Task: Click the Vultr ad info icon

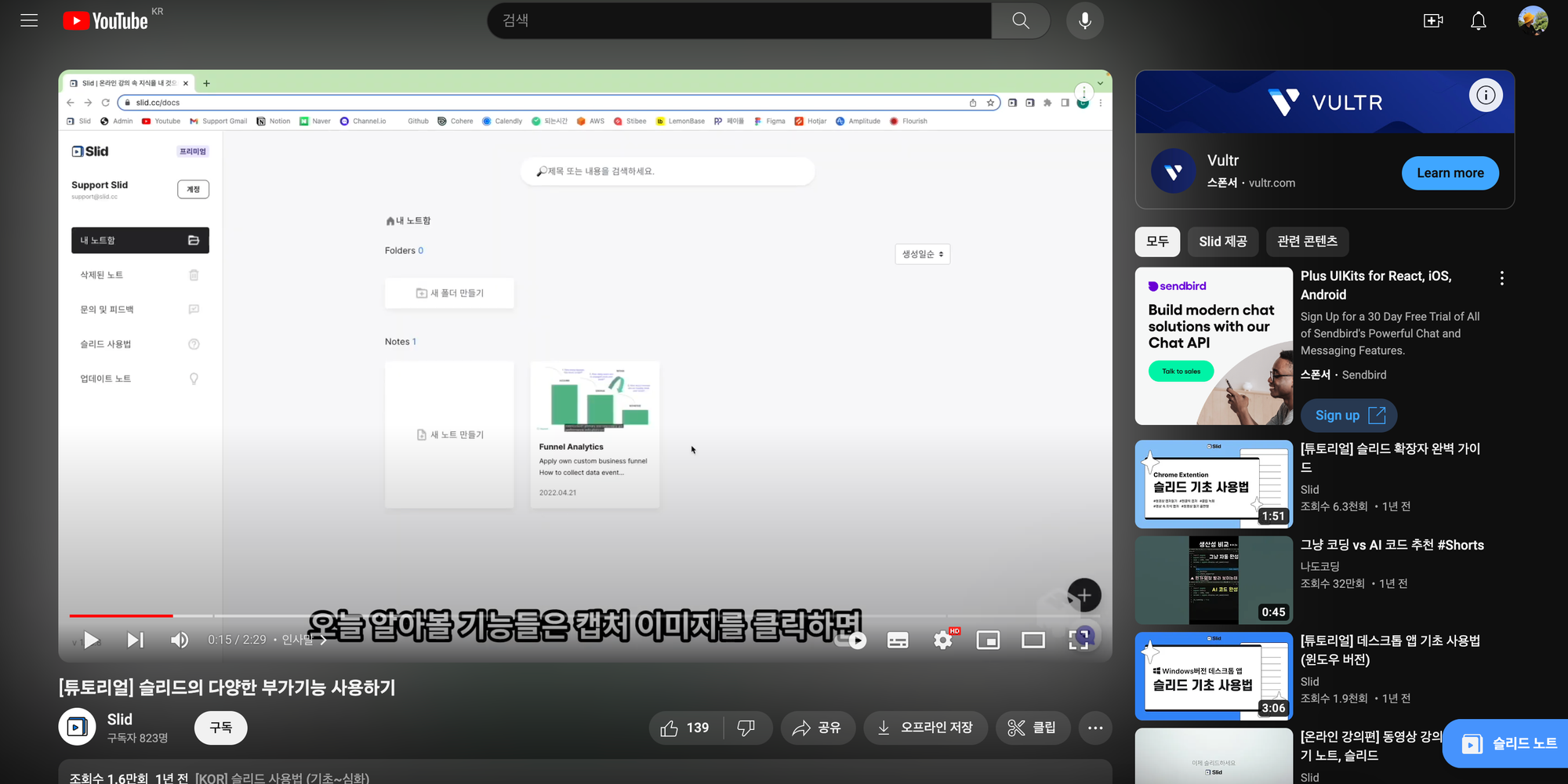Action: [1485, 96]
